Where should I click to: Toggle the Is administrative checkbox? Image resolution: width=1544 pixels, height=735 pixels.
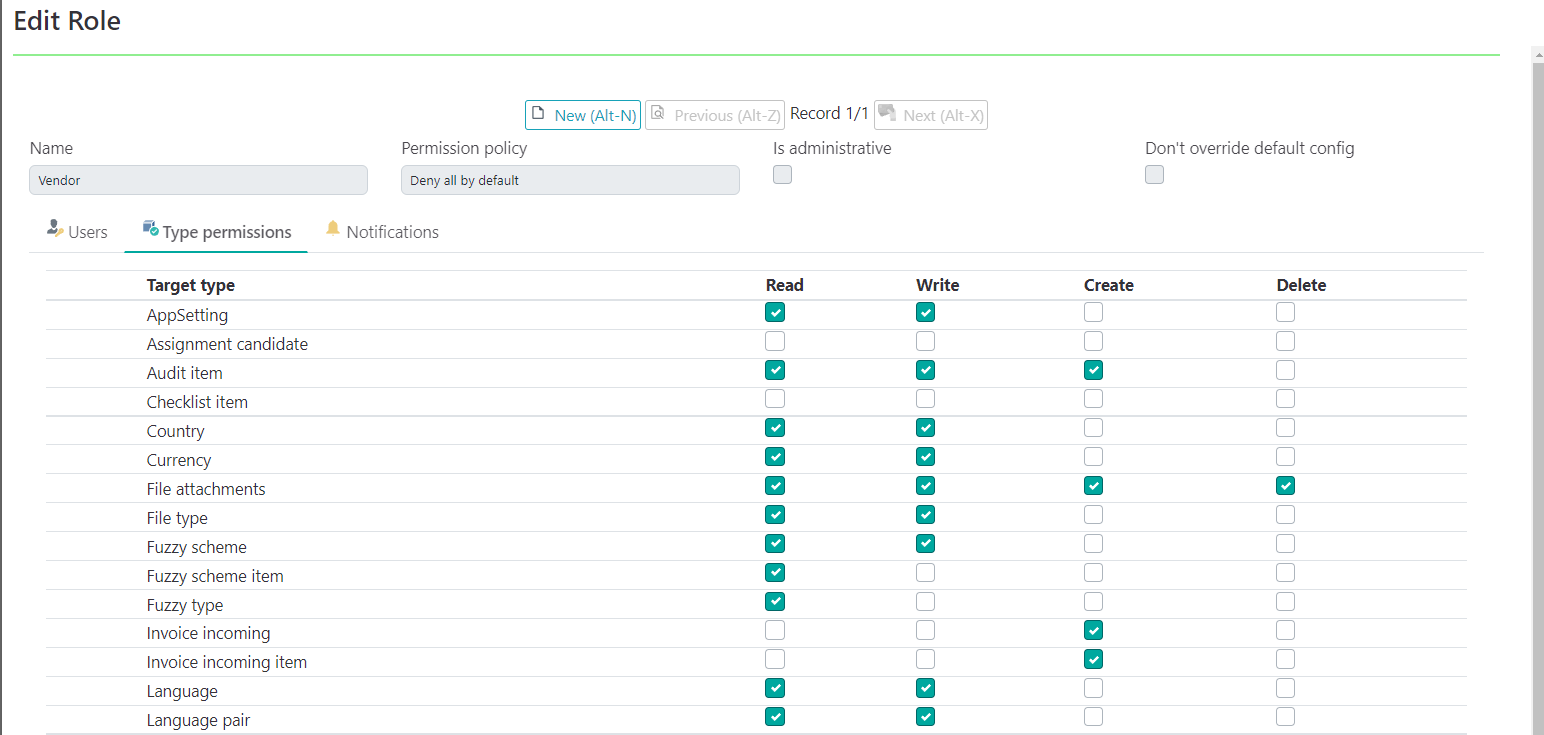(783, 175)
